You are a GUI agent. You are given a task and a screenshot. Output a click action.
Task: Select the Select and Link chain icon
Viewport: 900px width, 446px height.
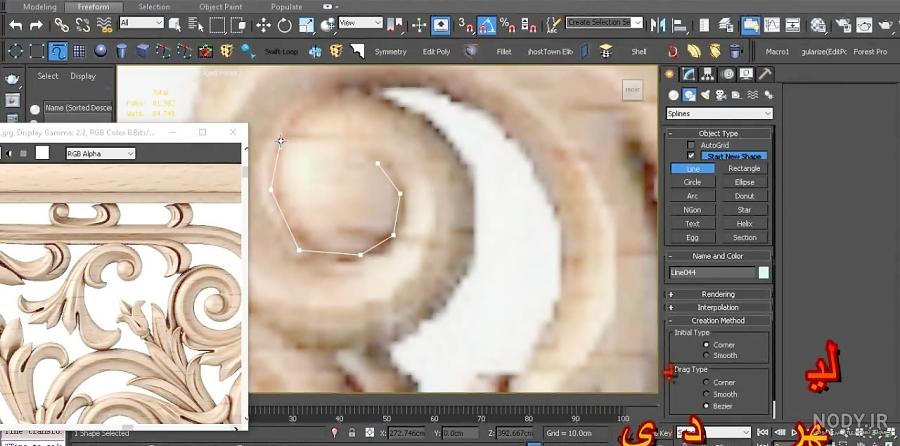(x=61, y=25)
